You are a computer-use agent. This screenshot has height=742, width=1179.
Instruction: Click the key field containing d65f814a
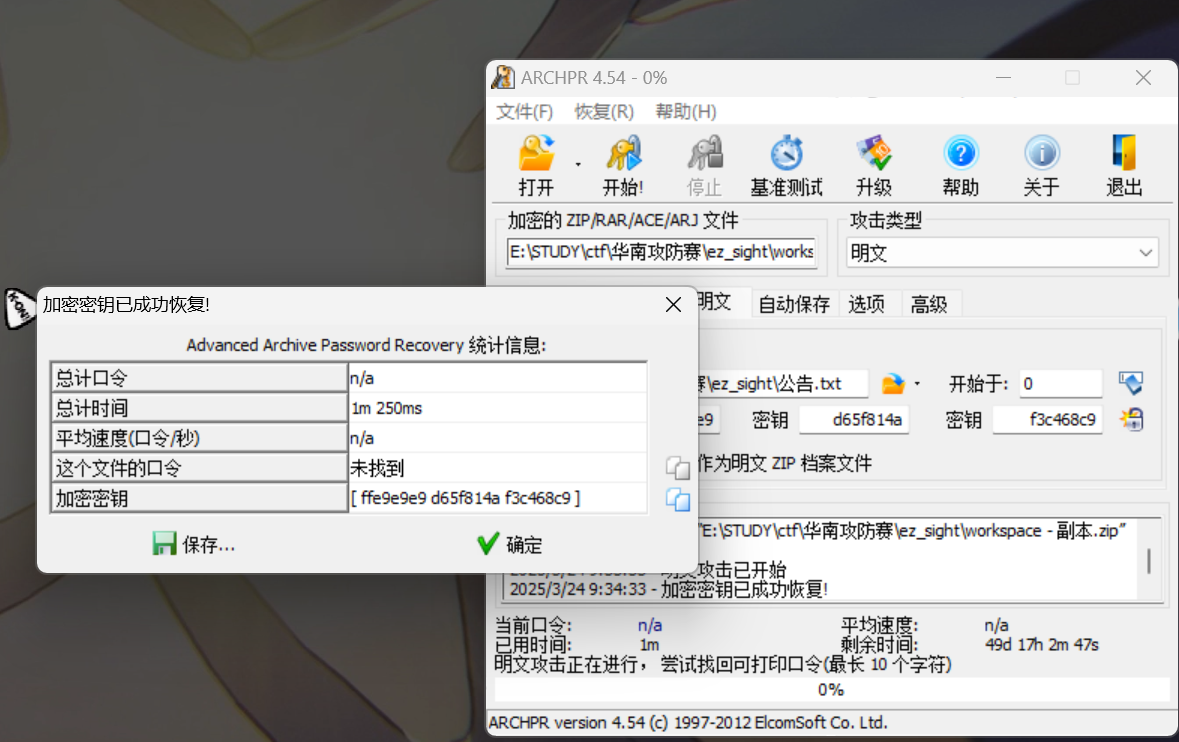click(x=854, y=419)
